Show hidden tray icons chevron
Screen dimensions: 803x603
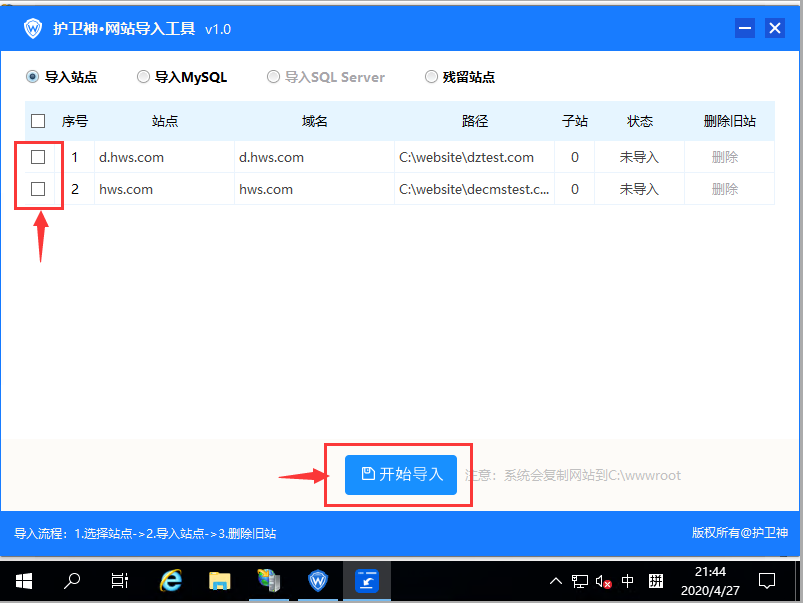coord(556,581)
